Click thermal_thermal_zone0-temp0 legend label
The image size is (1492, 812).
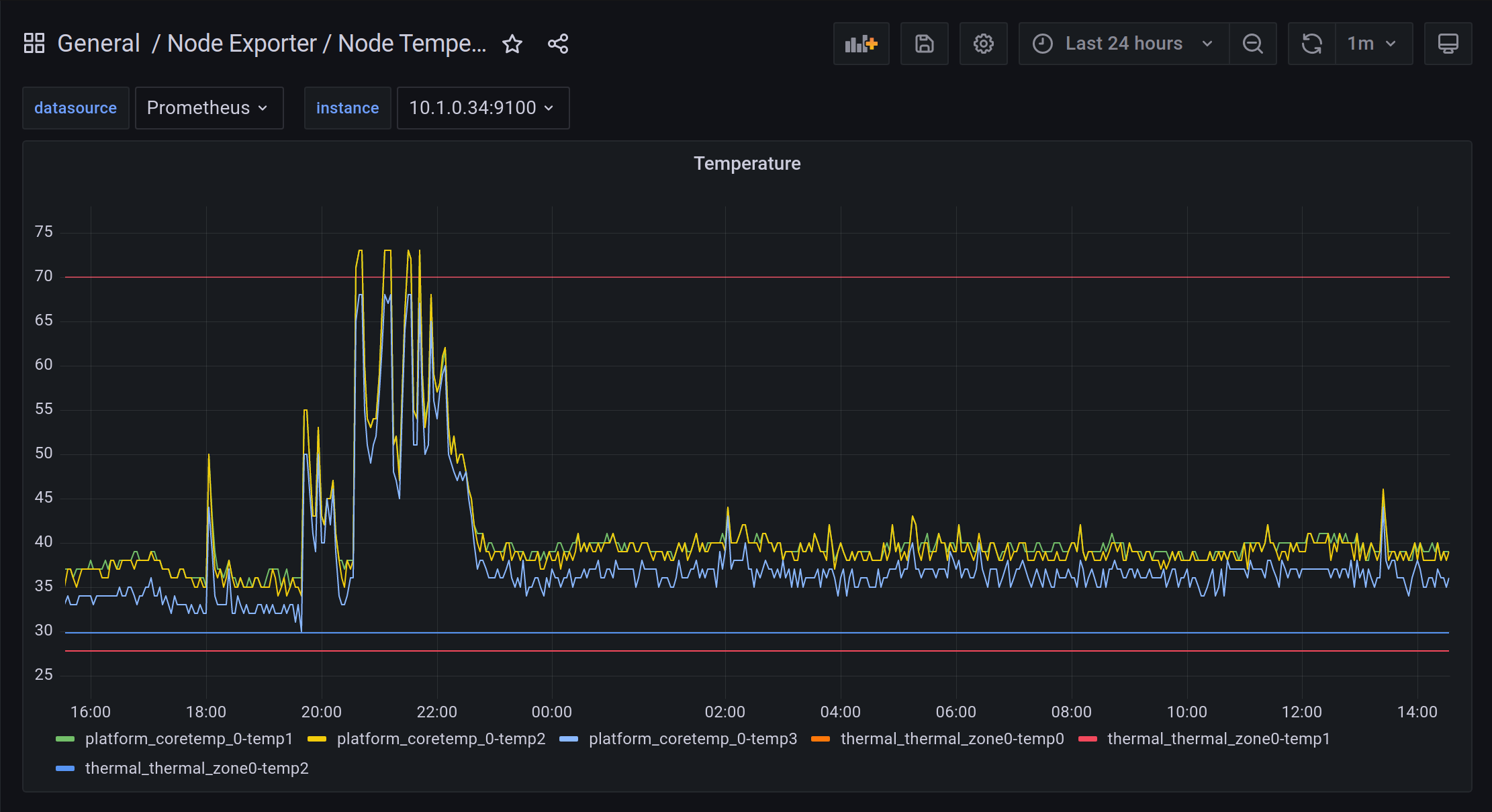pyautogui.click(x=951, y=739)
